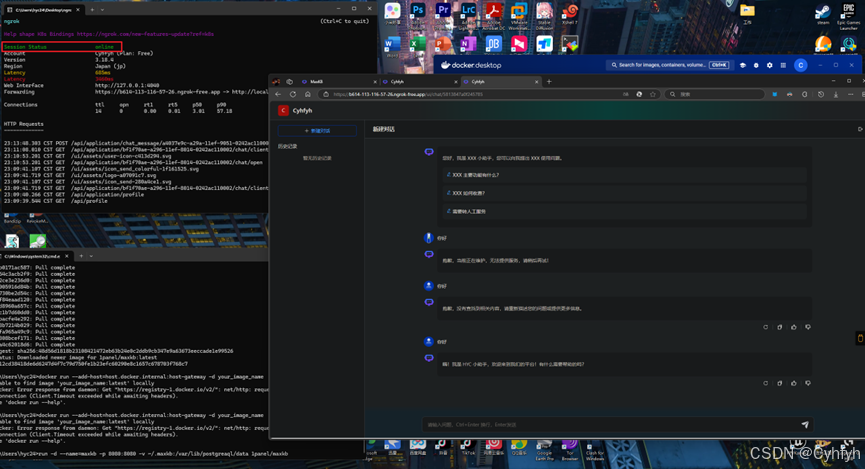This screenshot has height=469, width=865.
Task: Regenerate the 'no related content' reply
Action: (765, 327)
